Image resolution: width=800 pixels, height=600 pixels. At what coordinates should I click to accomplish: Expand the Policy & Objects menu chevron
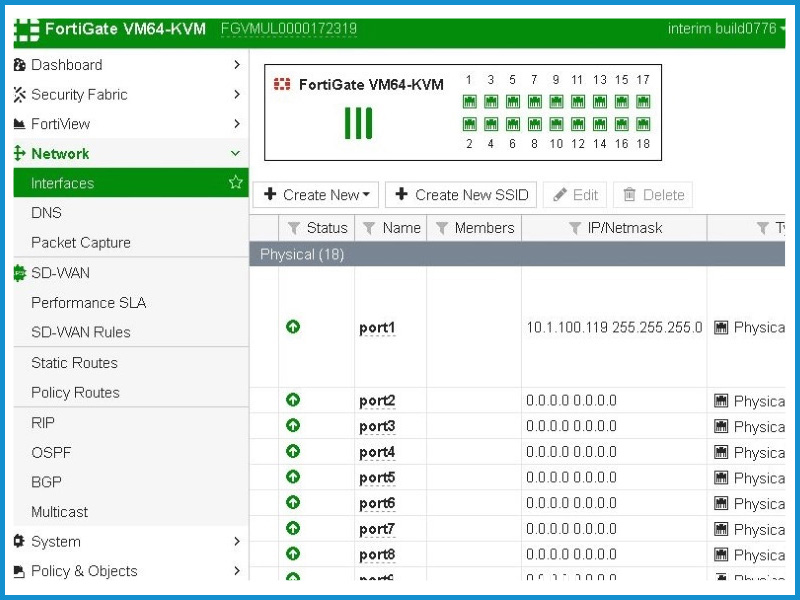(237, 570)
